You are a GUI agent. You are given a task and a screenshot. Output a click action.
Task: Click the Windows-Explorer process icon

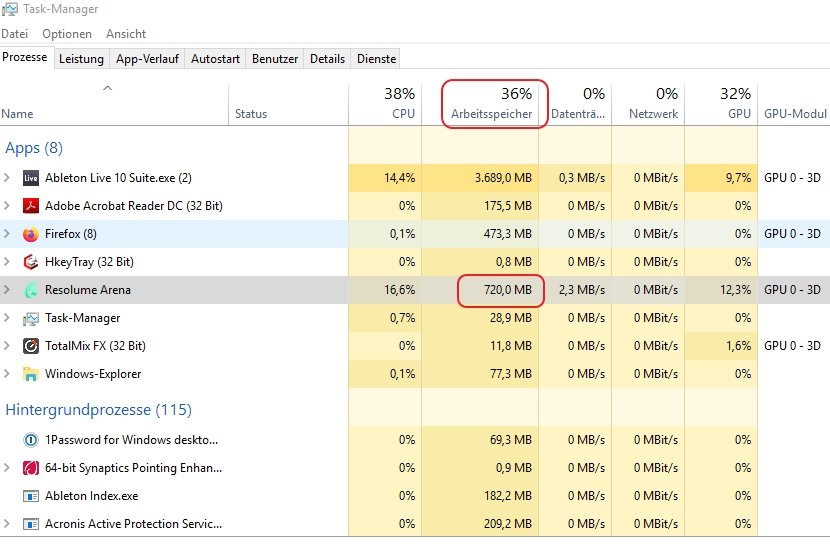30,374
